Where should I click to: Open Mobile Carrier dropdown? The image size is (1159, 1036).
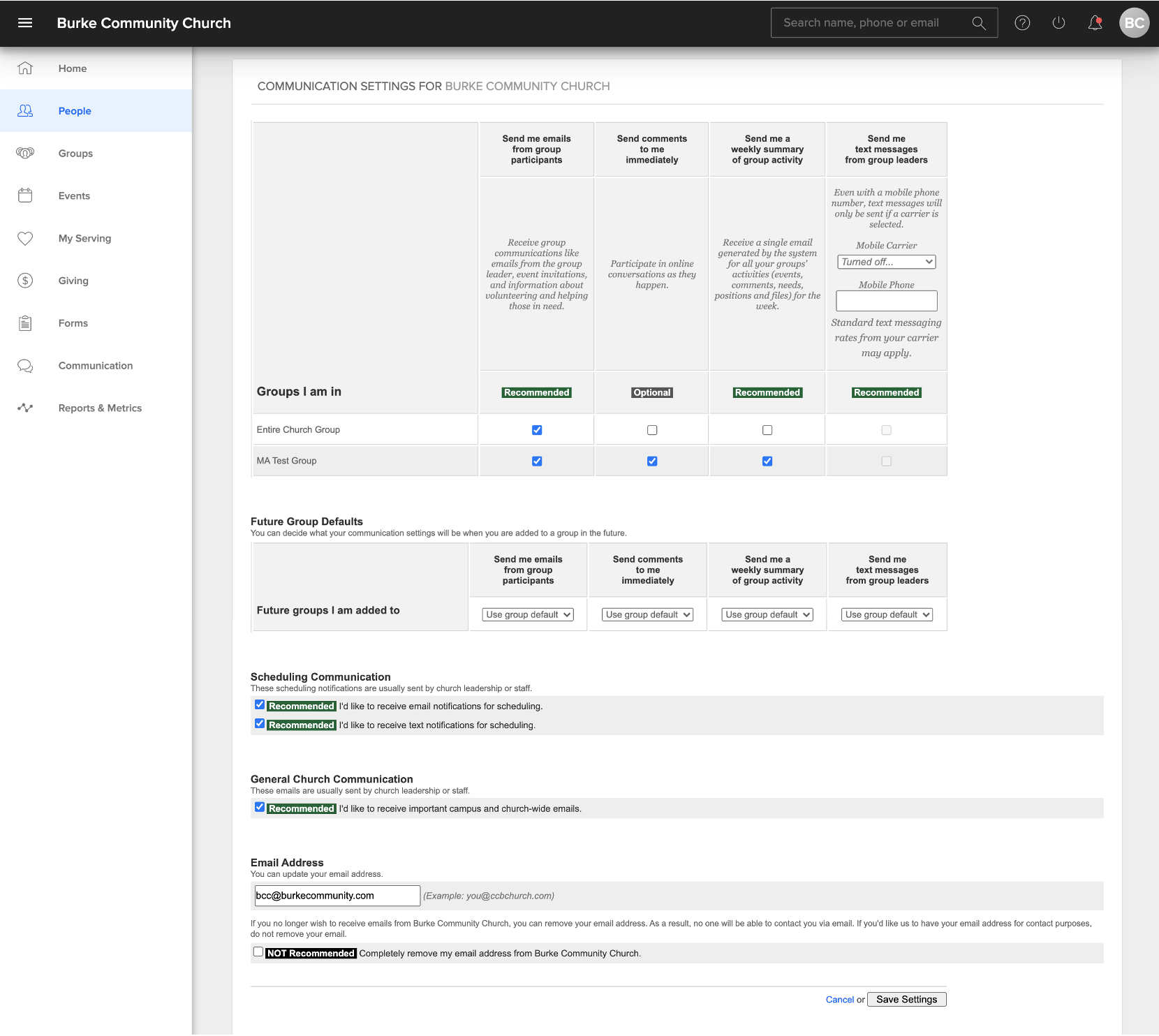(x=887, y=262)
